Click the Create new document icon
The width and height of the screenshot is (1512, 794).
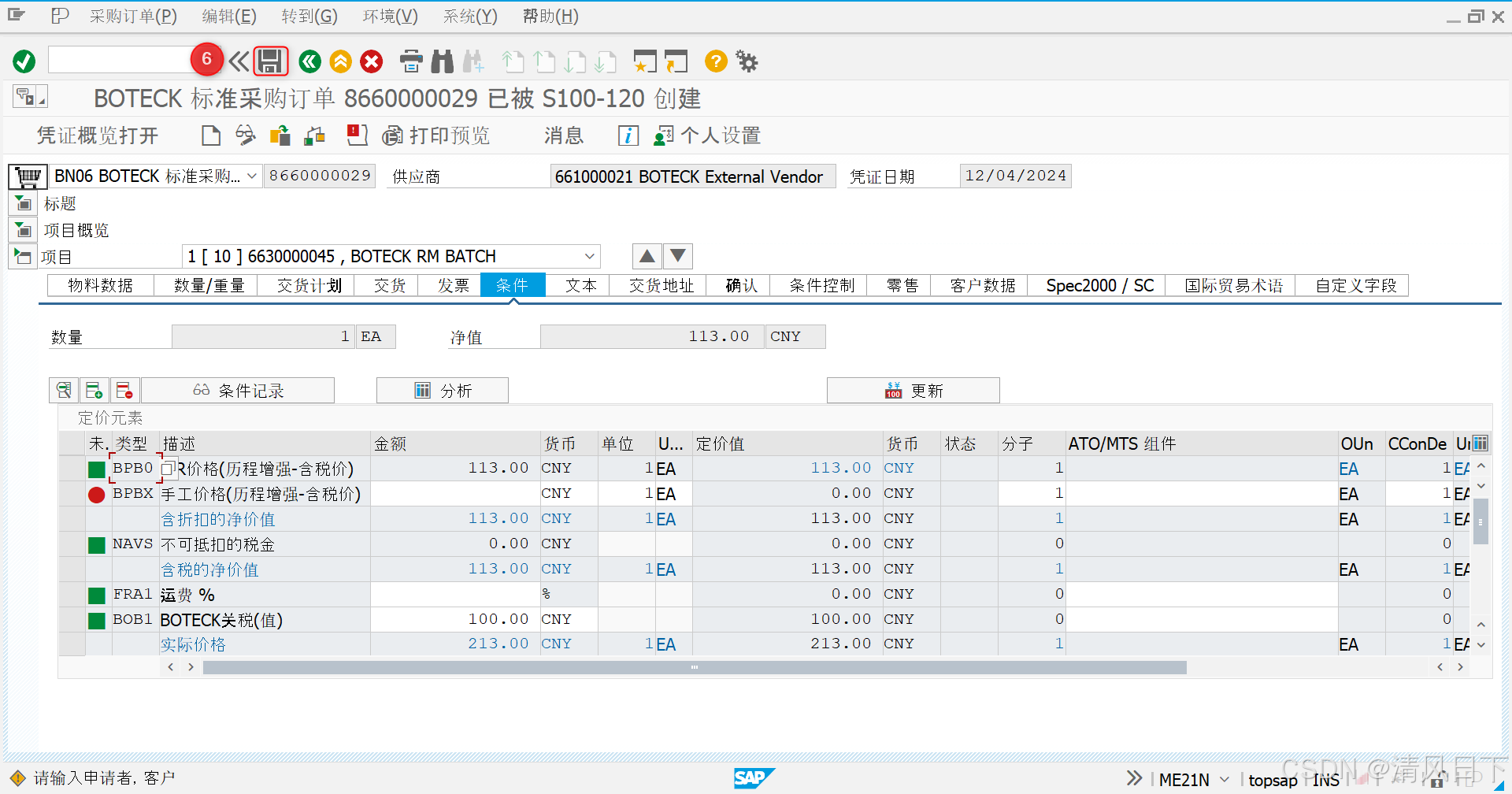[210, 135]
